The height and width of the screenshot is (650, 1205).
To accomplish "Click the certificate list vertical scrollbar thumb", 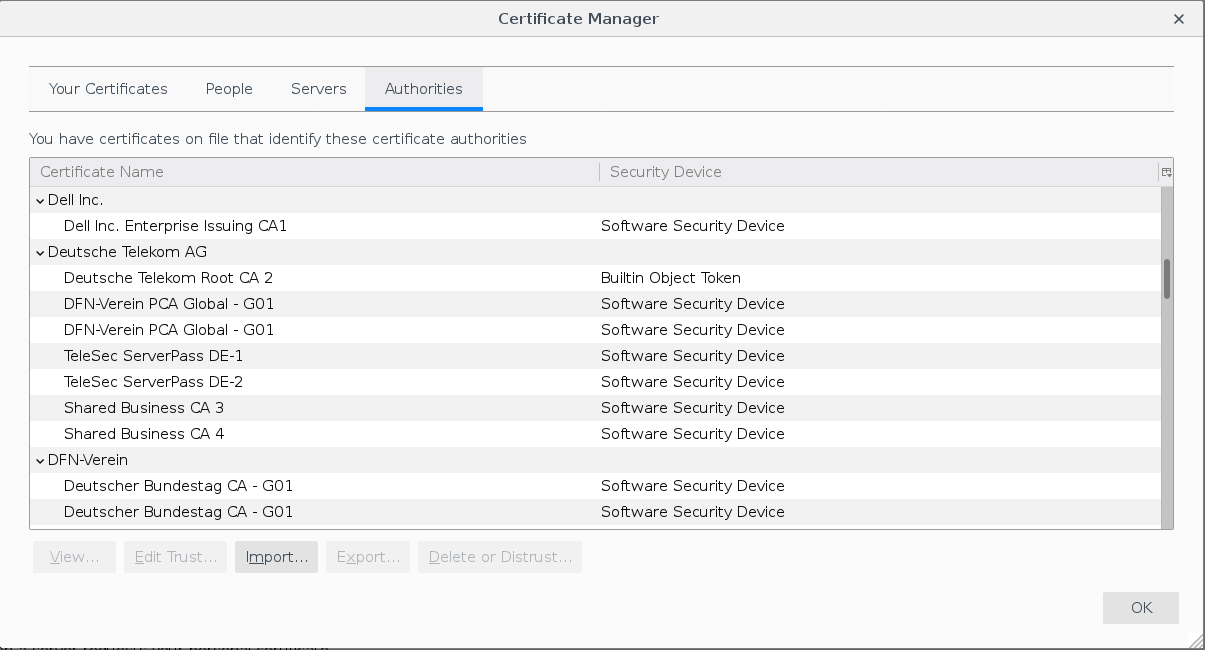I will pyautogui.click(x=1167, y=279).
